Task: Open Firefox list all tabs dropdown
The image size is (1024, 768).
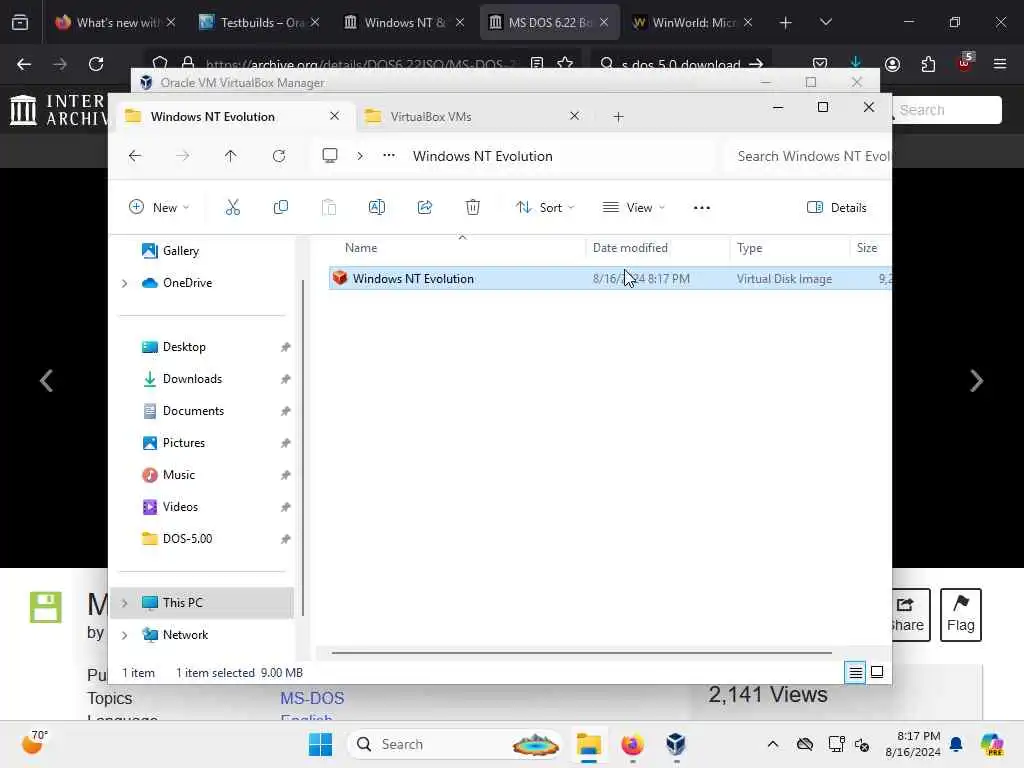Action: coord(825,22)
